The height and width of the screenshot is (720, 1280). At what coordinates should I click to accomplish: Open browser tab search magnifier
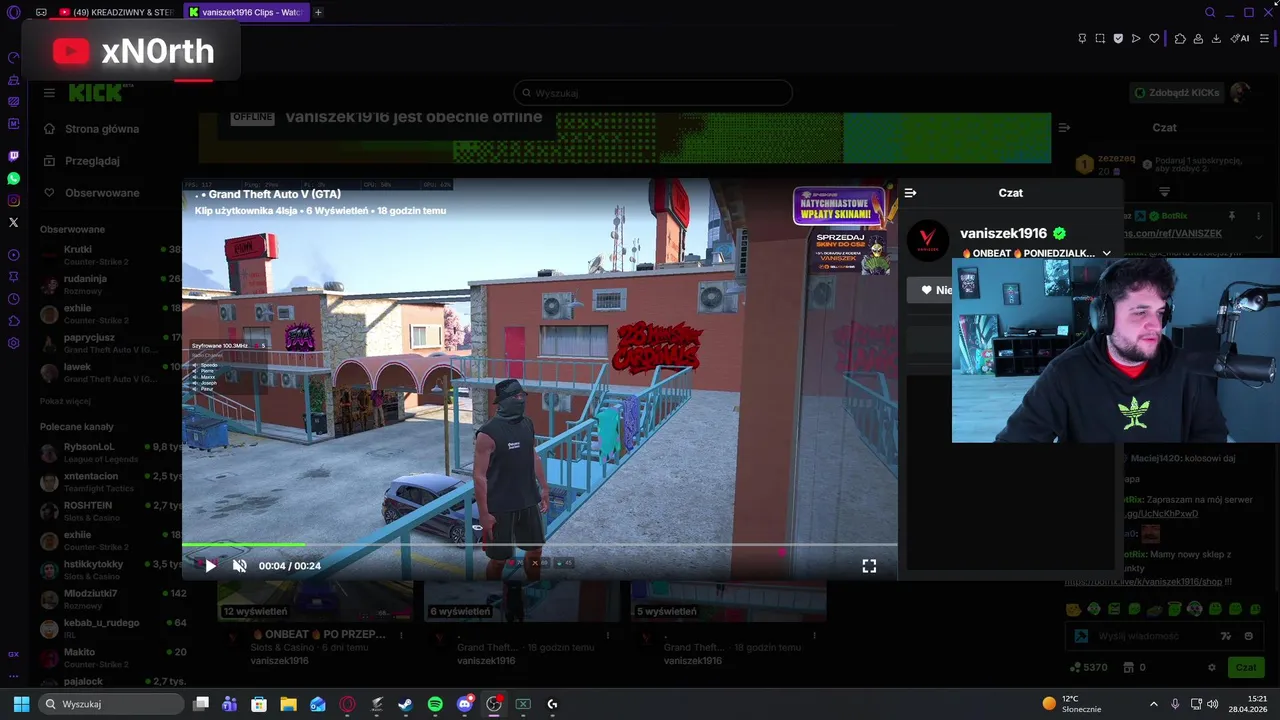coord(1210,13)
